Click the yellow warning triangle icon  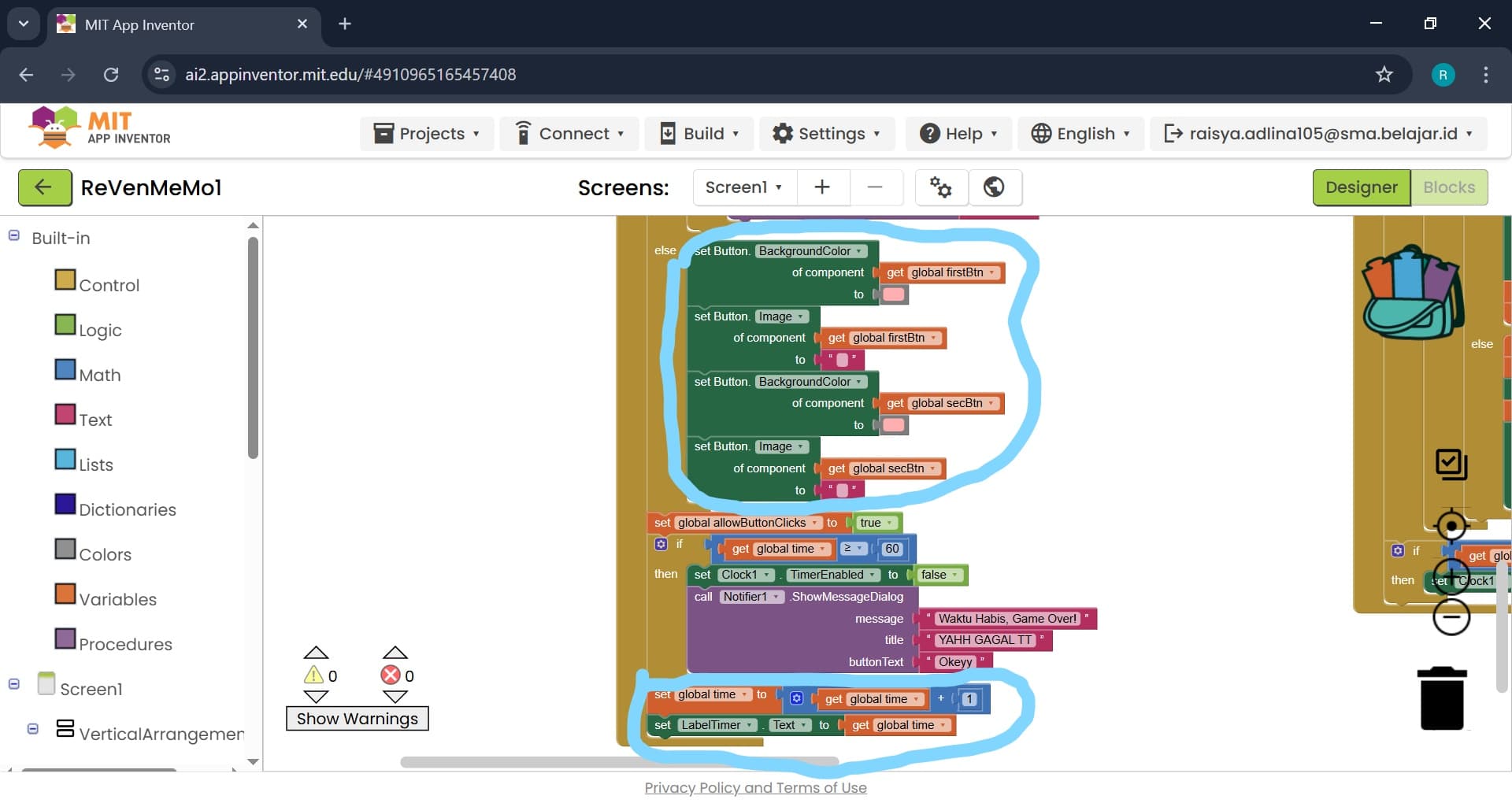click(x=313, y=675)
